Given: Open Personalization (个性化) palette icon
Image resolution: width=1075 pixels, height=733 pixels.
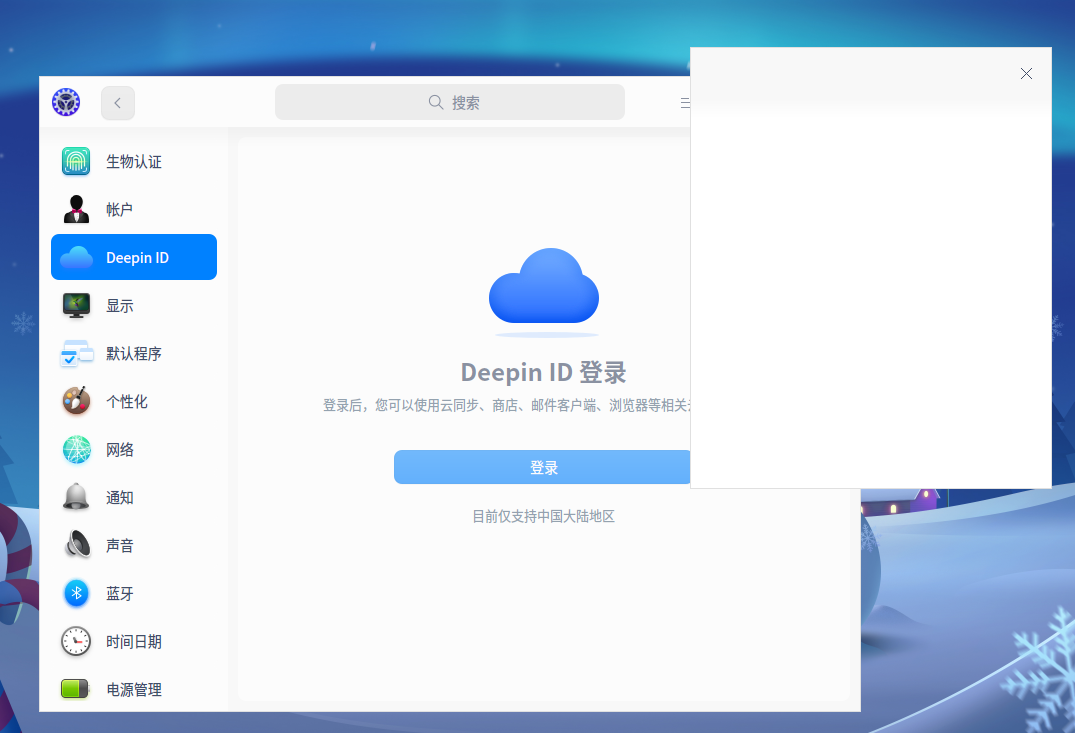Looking at the screenshot, I should coord(75,401).
